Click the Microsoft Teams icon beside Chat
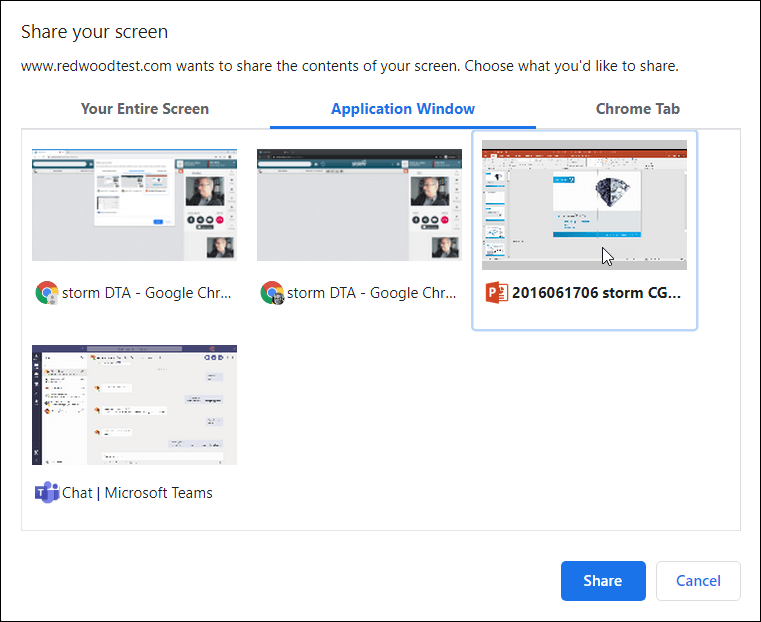The height and width of the screenshot is (622, 761). pyautogui.click(x=47, y=493)
